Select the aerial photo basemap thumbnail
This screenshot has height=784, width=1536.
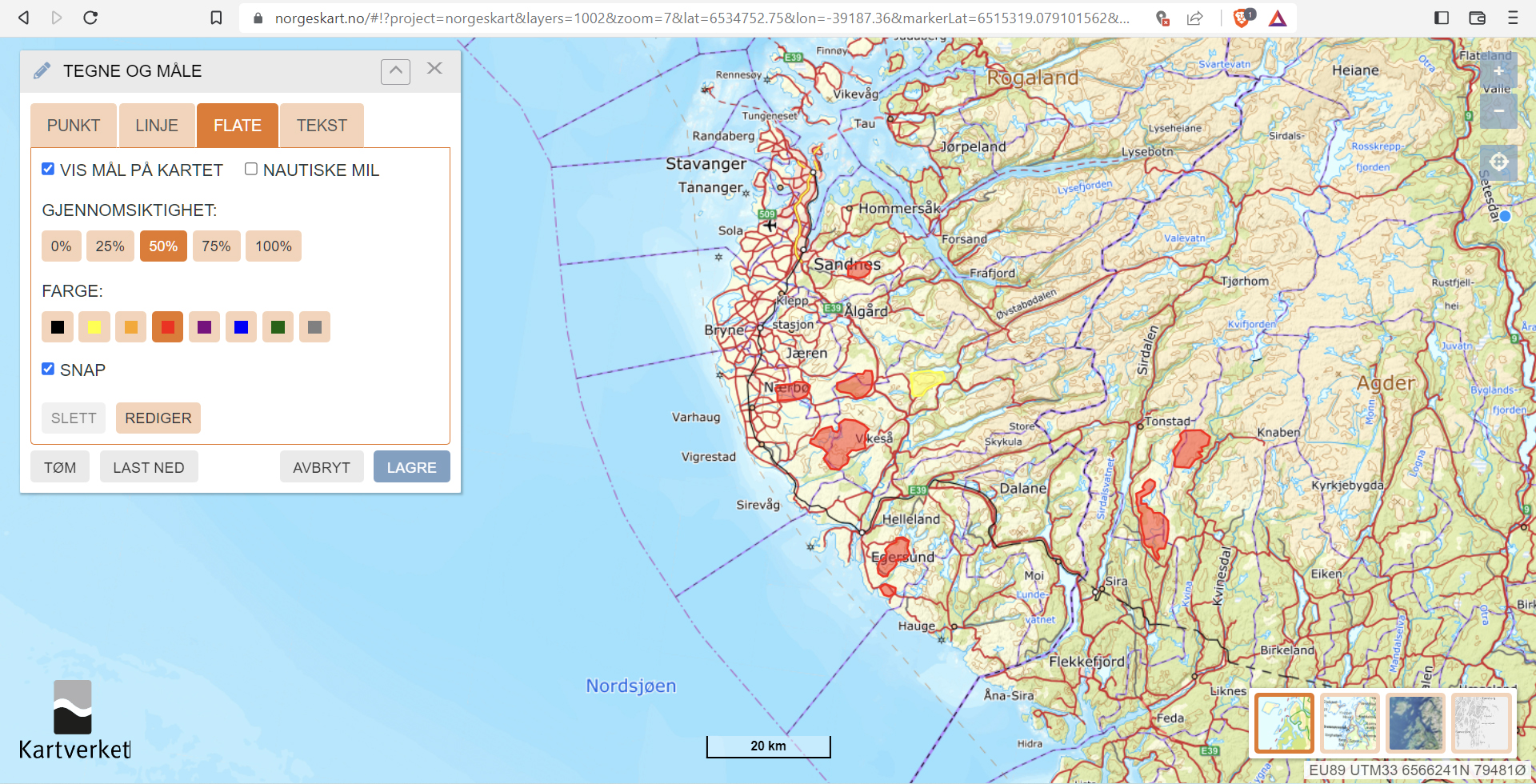point(1415,723)
